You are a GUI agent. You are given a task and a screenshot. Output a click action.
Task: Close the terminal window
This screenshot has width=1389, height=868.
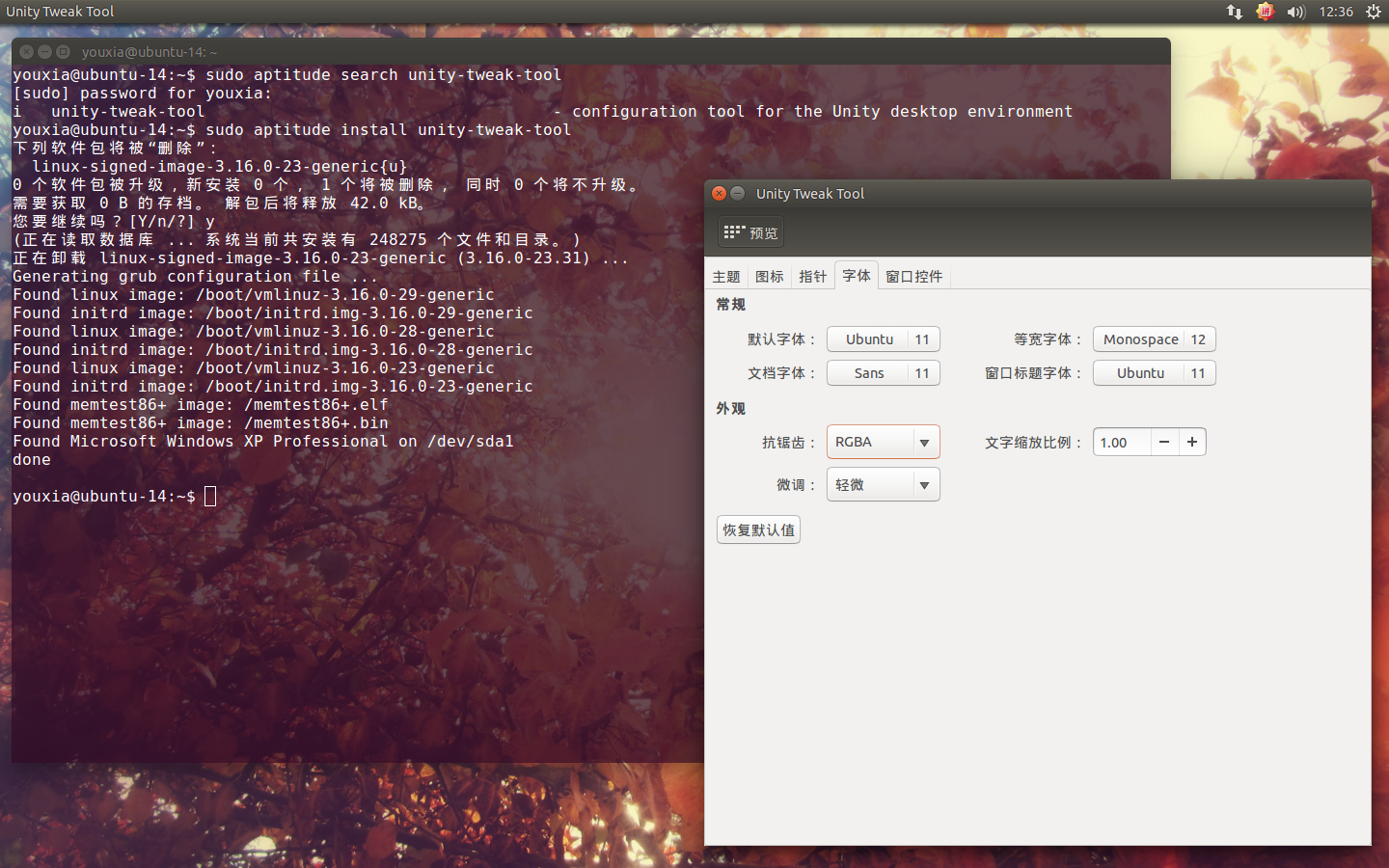[26, 51]
